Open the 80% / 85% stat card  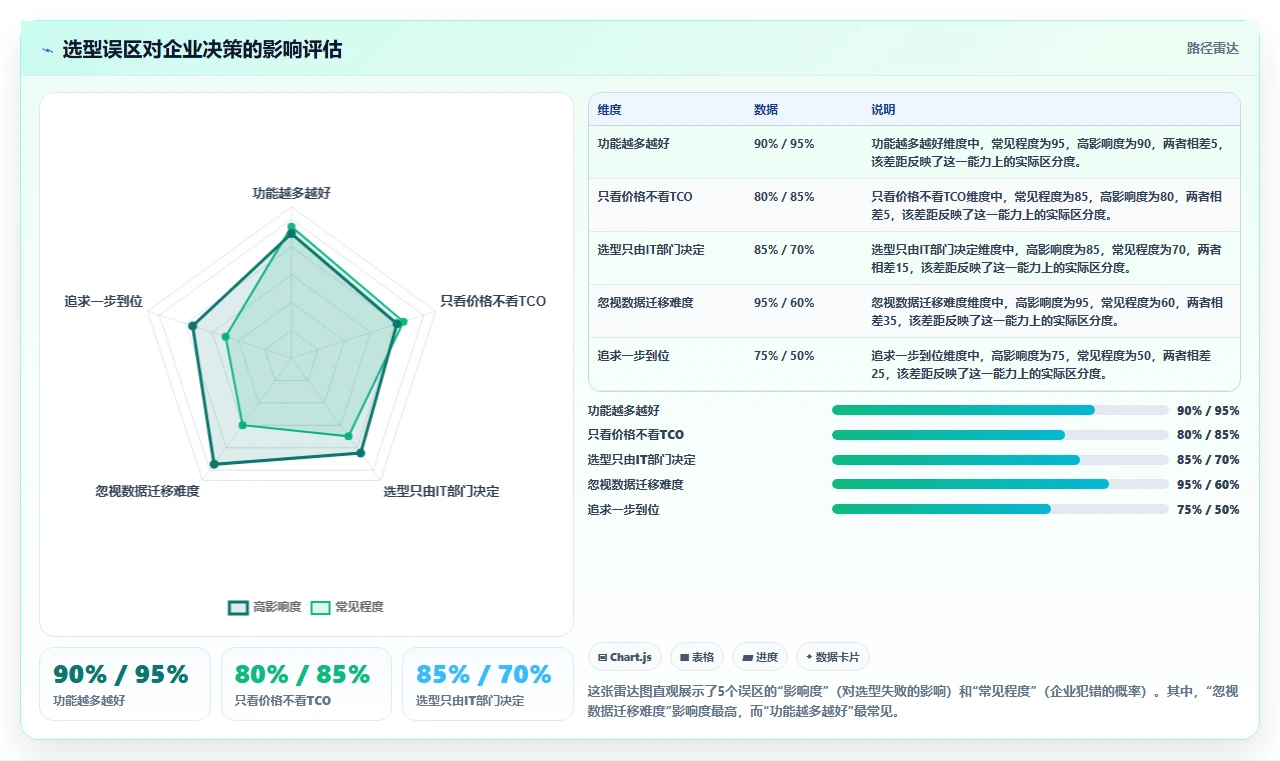[x=306, y=684]
